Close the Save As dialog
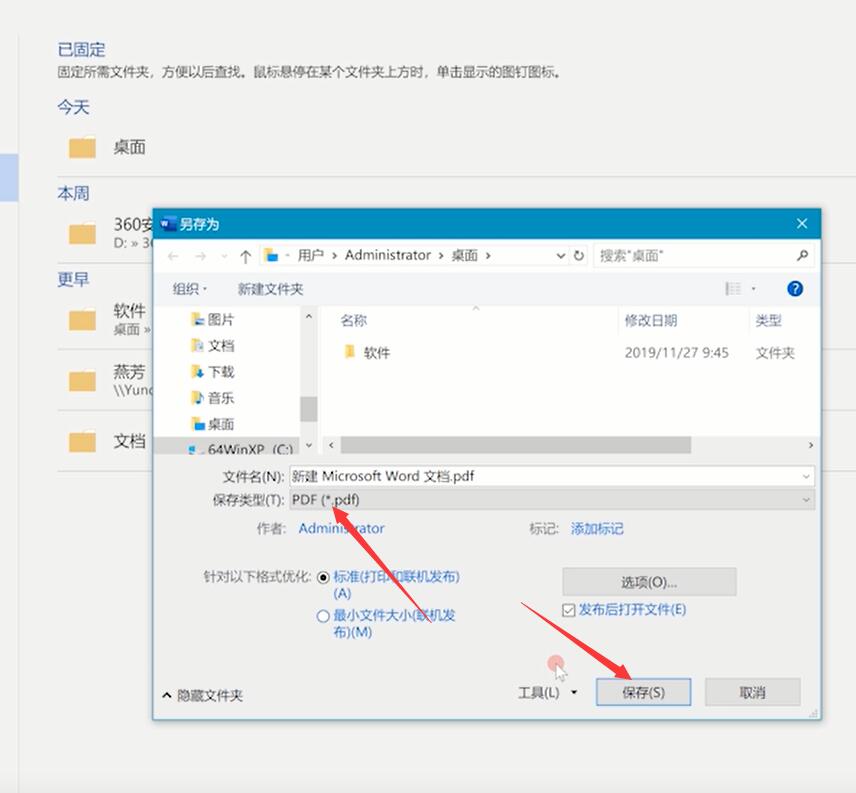Screen dimensions: 856x793 coord(801,223)
